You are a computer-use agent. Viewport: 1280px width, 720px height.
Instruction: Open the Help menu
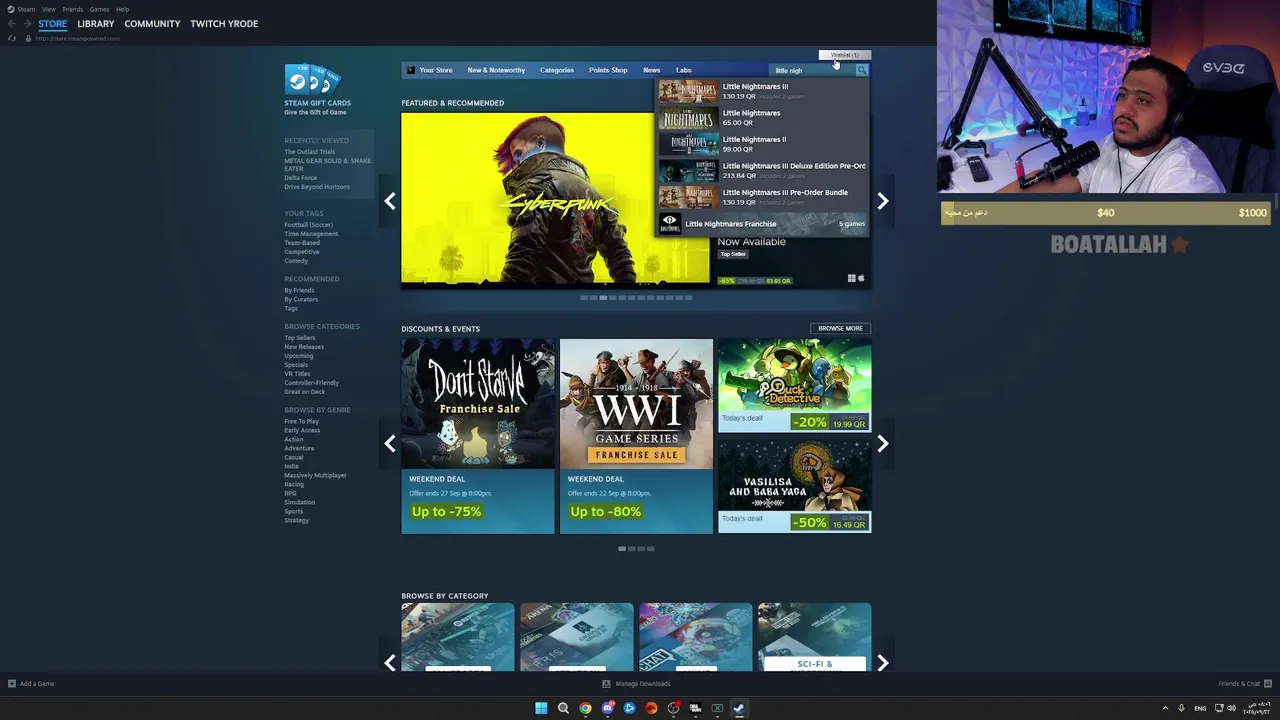click(x=122, y=9)
